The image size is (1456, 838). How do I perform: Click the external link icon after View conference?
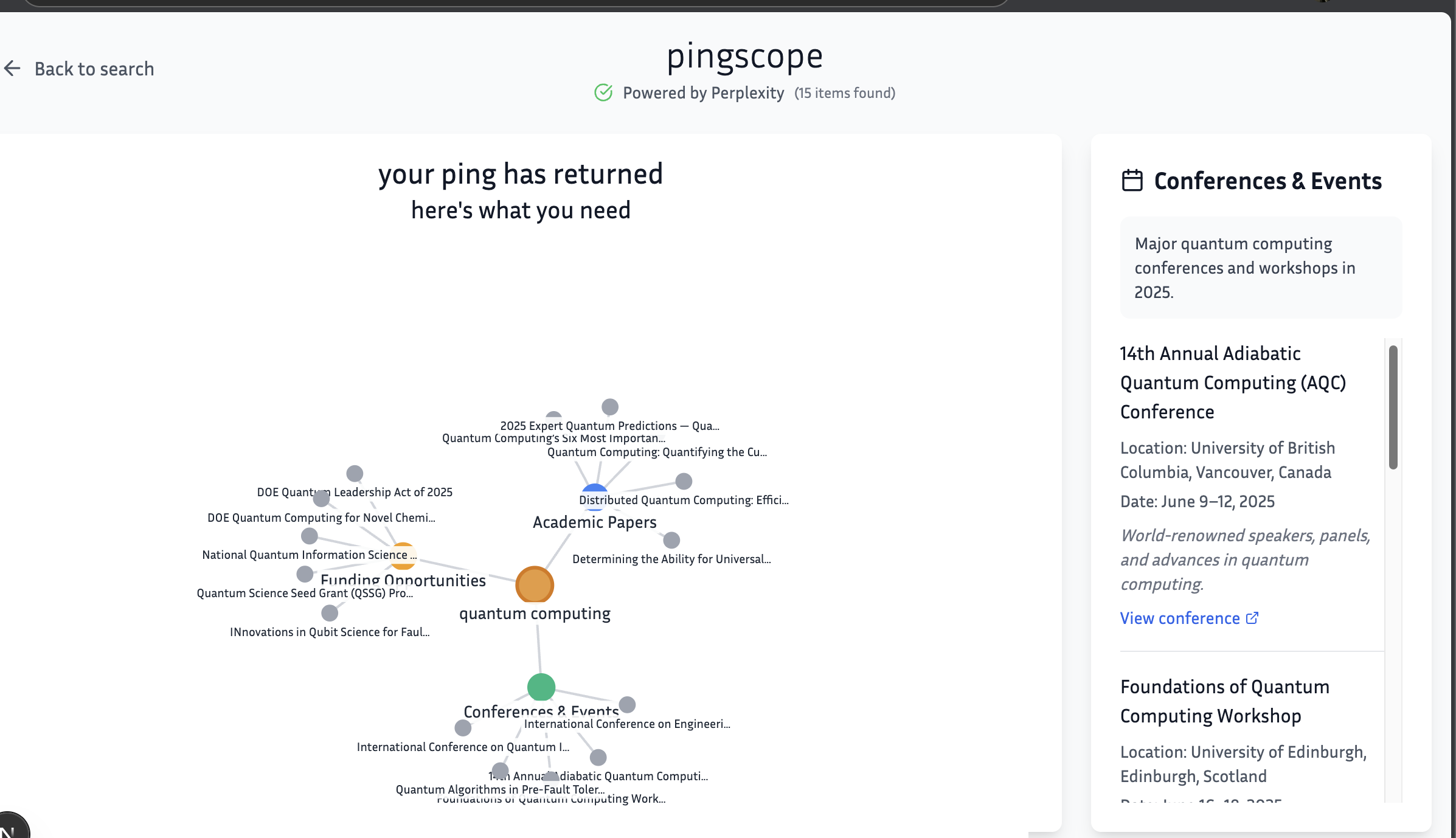tap(1252, 618)
